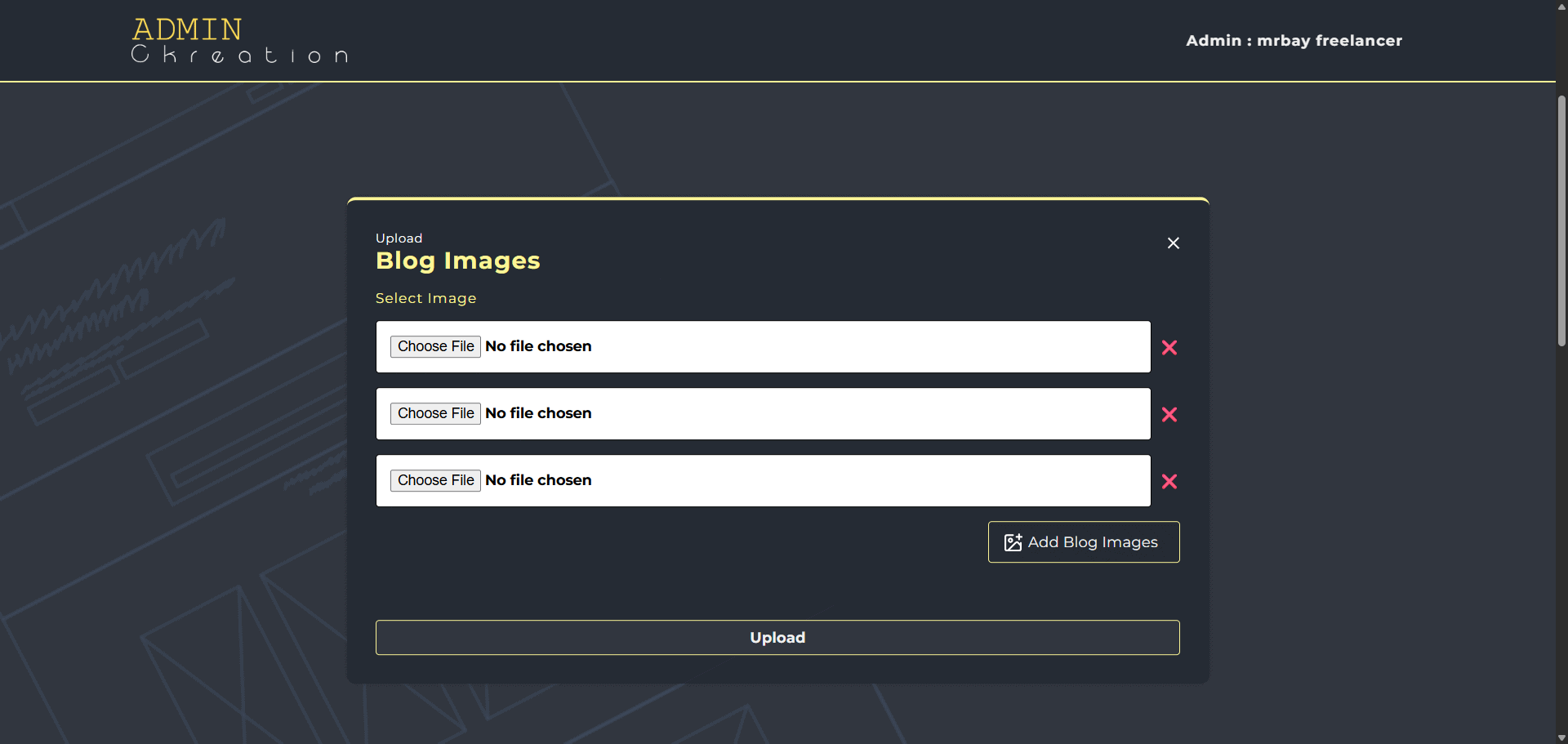Click the Select Image label
1568x744 pixels.
425,299
